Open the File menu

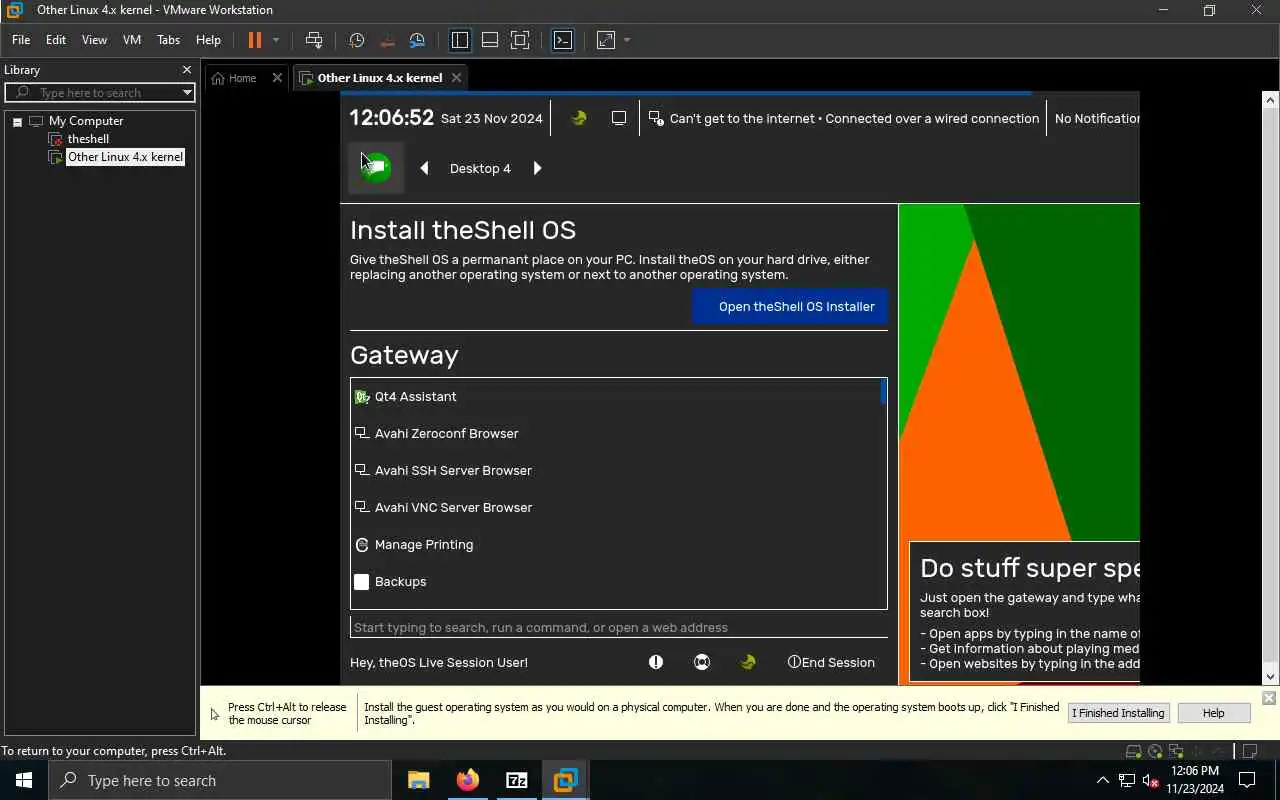[21, 40]
